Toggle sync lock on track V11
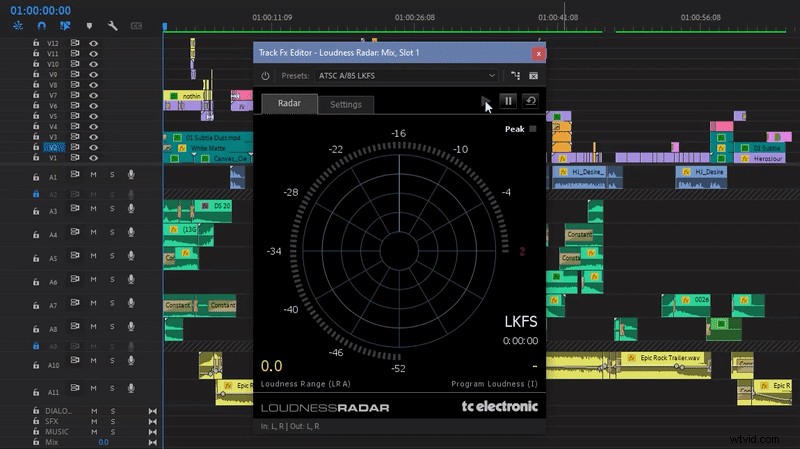800x449 pixels. point(75,54)
